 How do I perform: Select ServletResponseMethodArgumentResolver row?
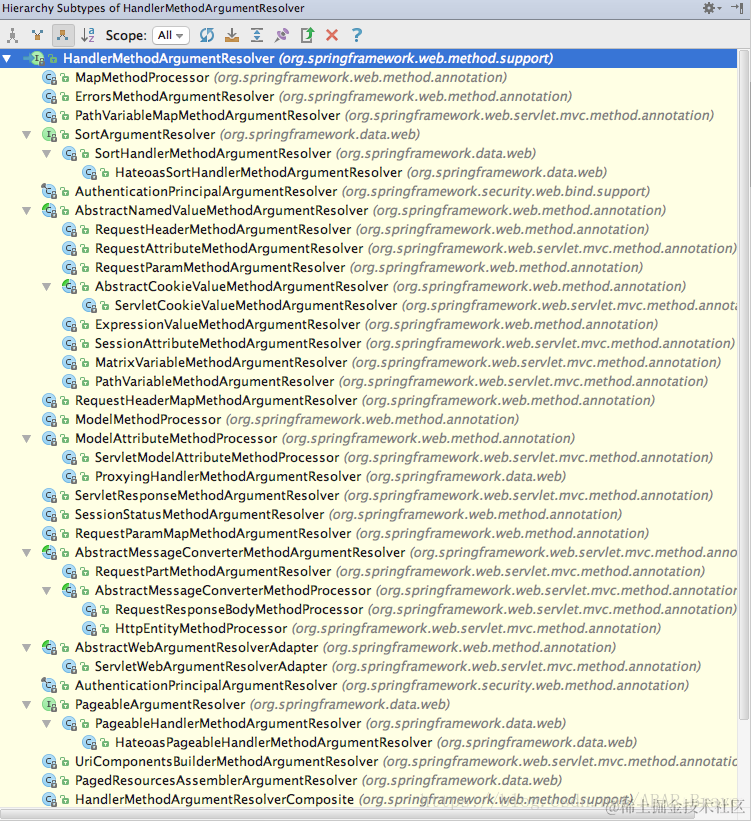[x=369, y=496]
